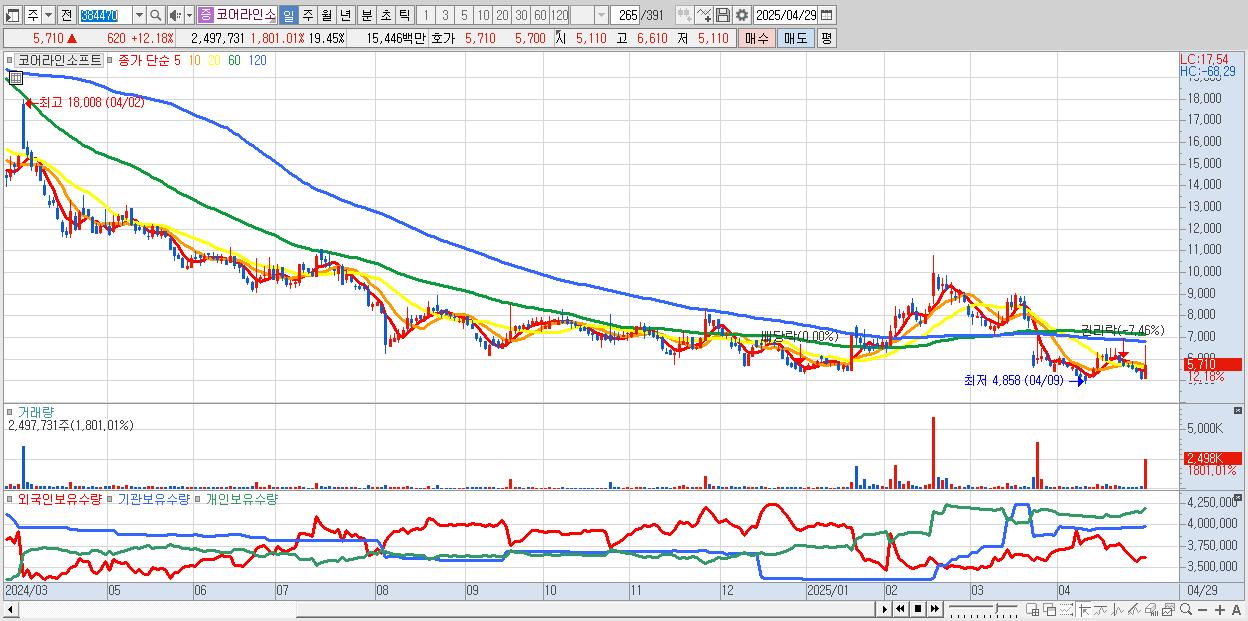Click interval button 60

pos(540,16)
